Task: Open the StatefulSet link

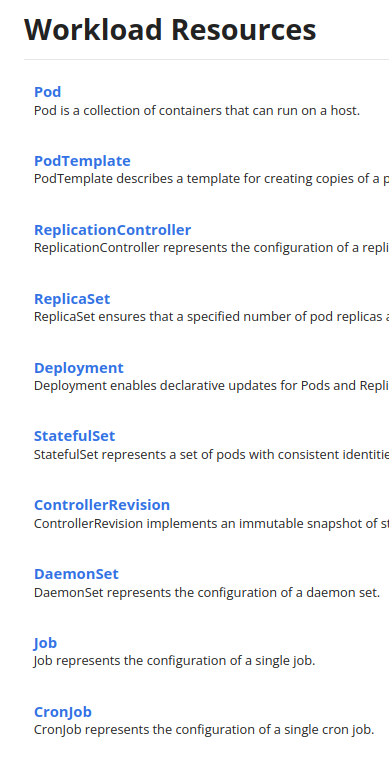Action: 75,436
